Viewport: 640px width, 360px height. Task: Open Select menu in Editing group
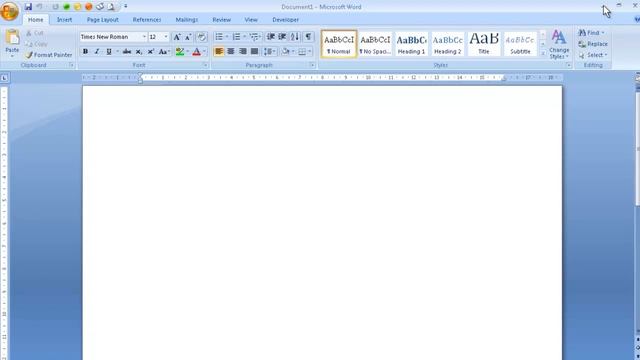click(593, 55)
